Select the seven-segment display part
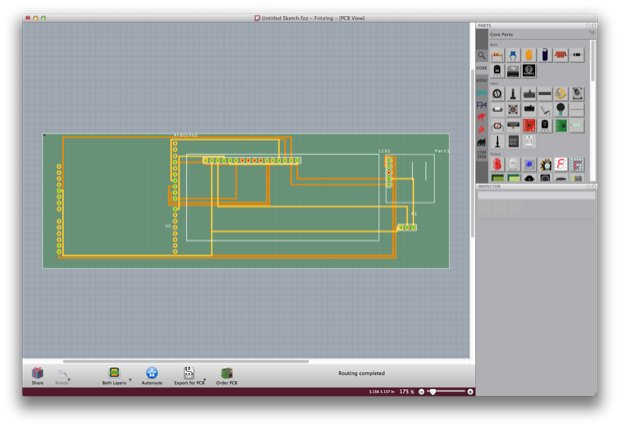Image resolution: width=620 pixels, height=427 pixels. (561, 164)
